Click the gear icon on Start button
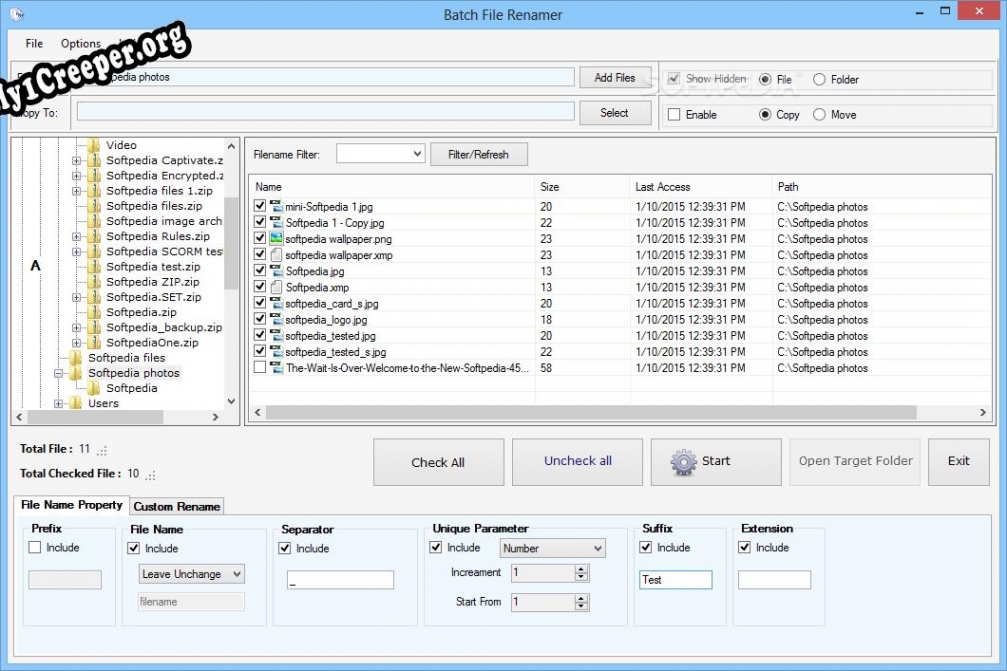The height and width of the screenshot is (671, 1007). [x=684, y=462]
